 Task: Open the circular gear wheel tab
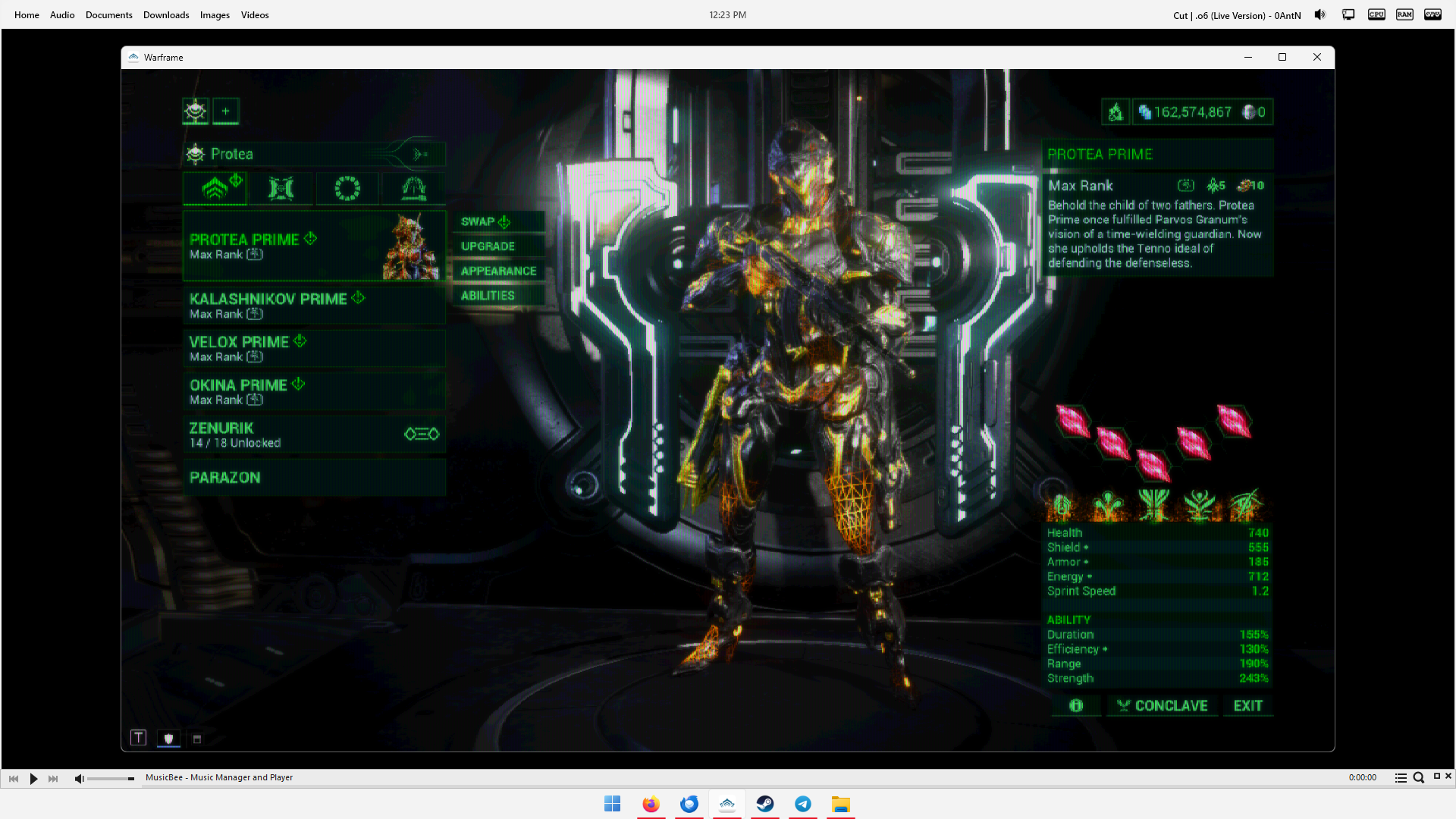(347, 188)
